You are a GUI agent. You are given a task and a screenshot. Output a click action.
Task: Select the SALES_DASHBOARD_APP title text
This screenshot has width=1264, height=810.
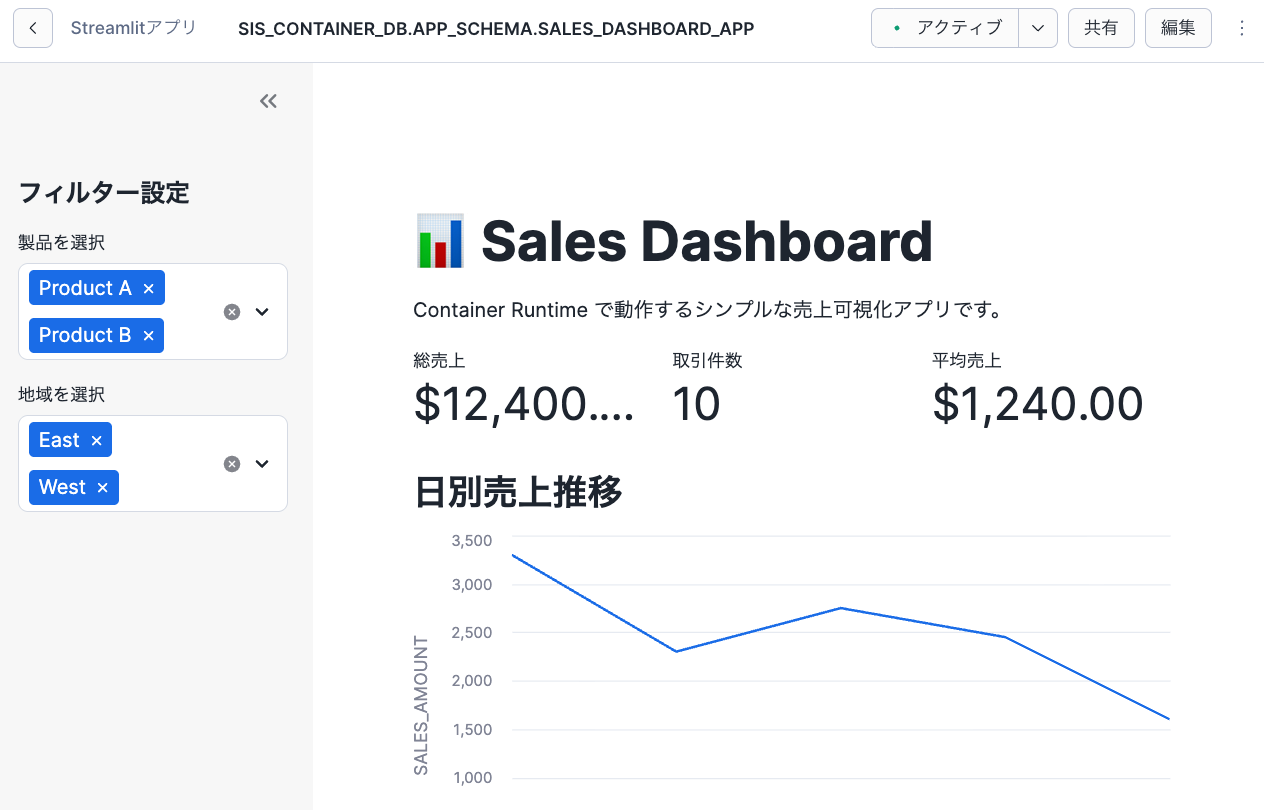(x=495, y=28)
